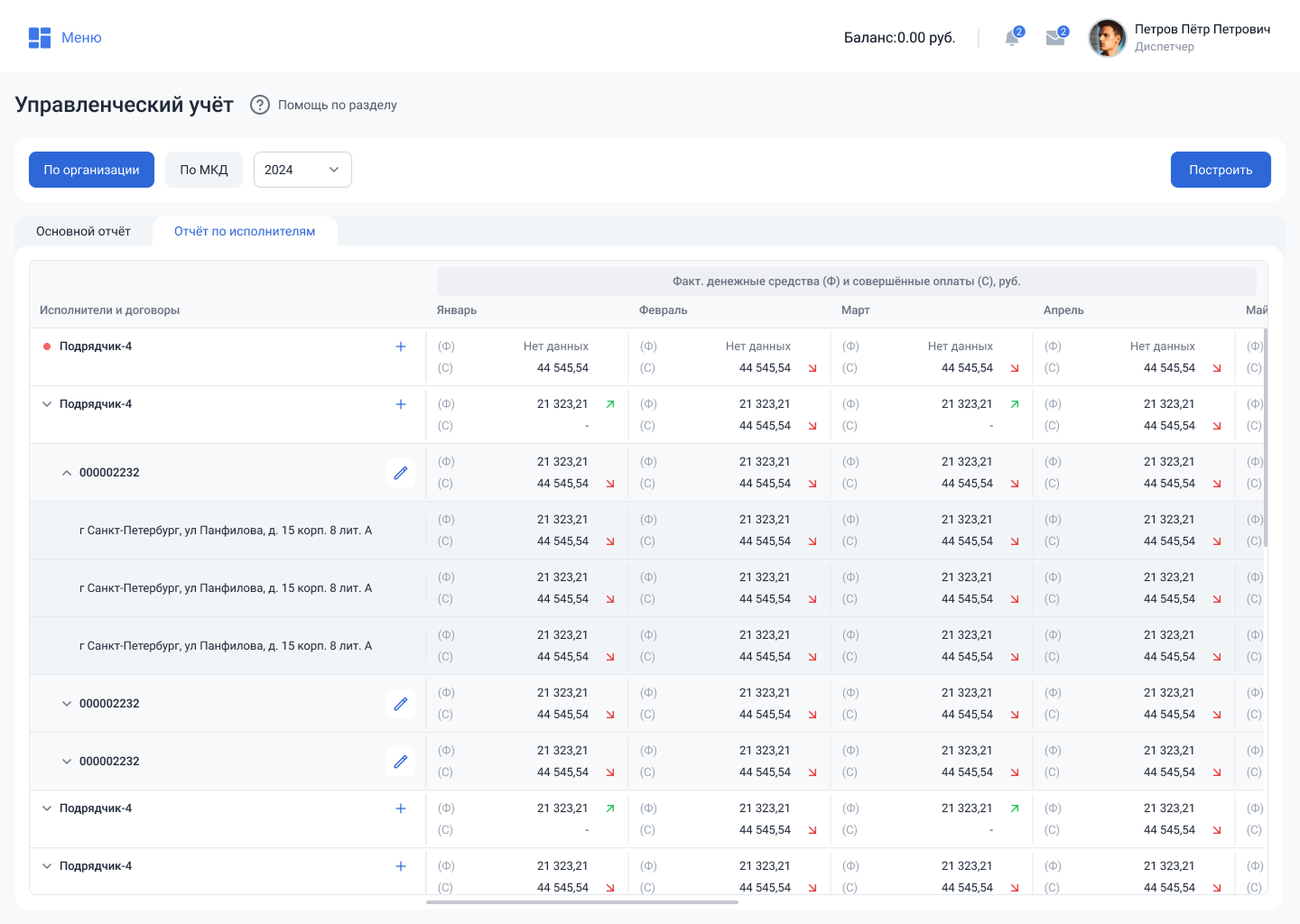The image size is (1300, 924).
Task: Click the Menu grid icon
Action: 40,38
